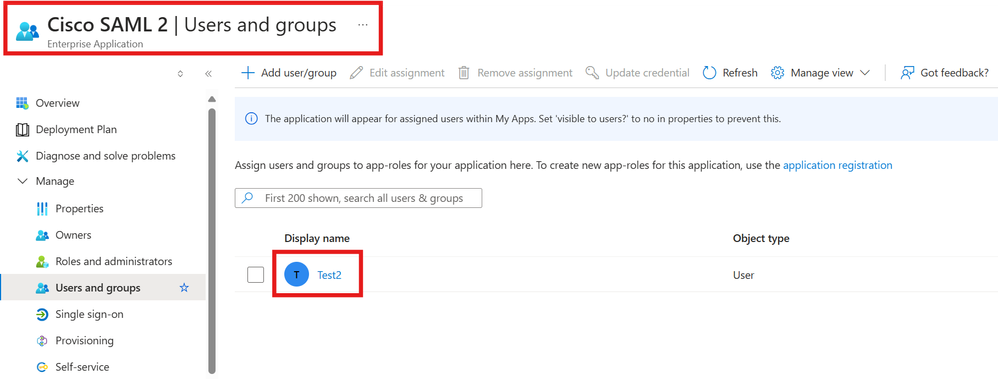998x379 pixels.
Task: Follow the application registration link
Action: pos(838,165)
